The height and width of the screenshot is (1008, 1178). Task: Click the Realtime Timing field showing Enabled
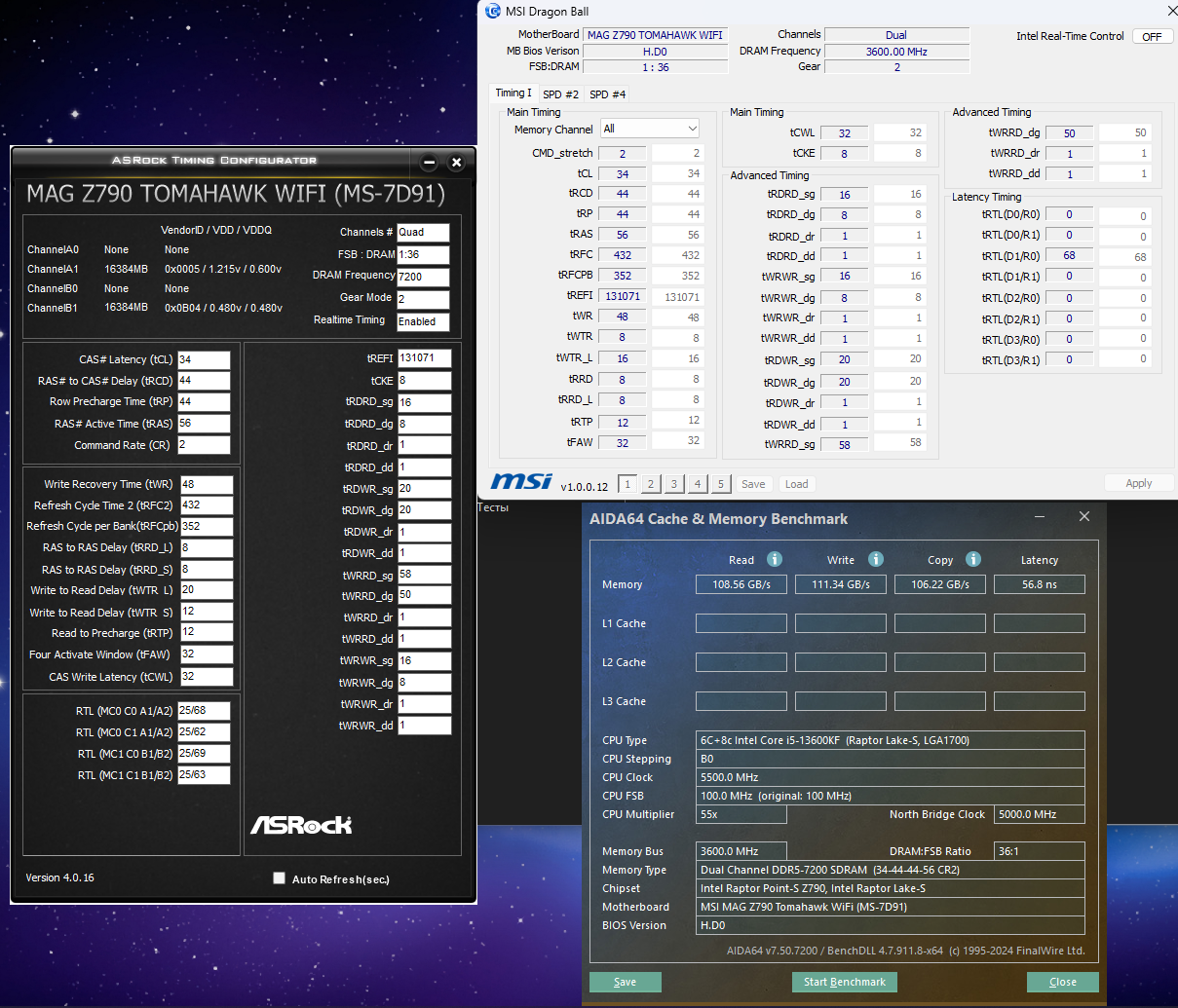pos(423,321)
